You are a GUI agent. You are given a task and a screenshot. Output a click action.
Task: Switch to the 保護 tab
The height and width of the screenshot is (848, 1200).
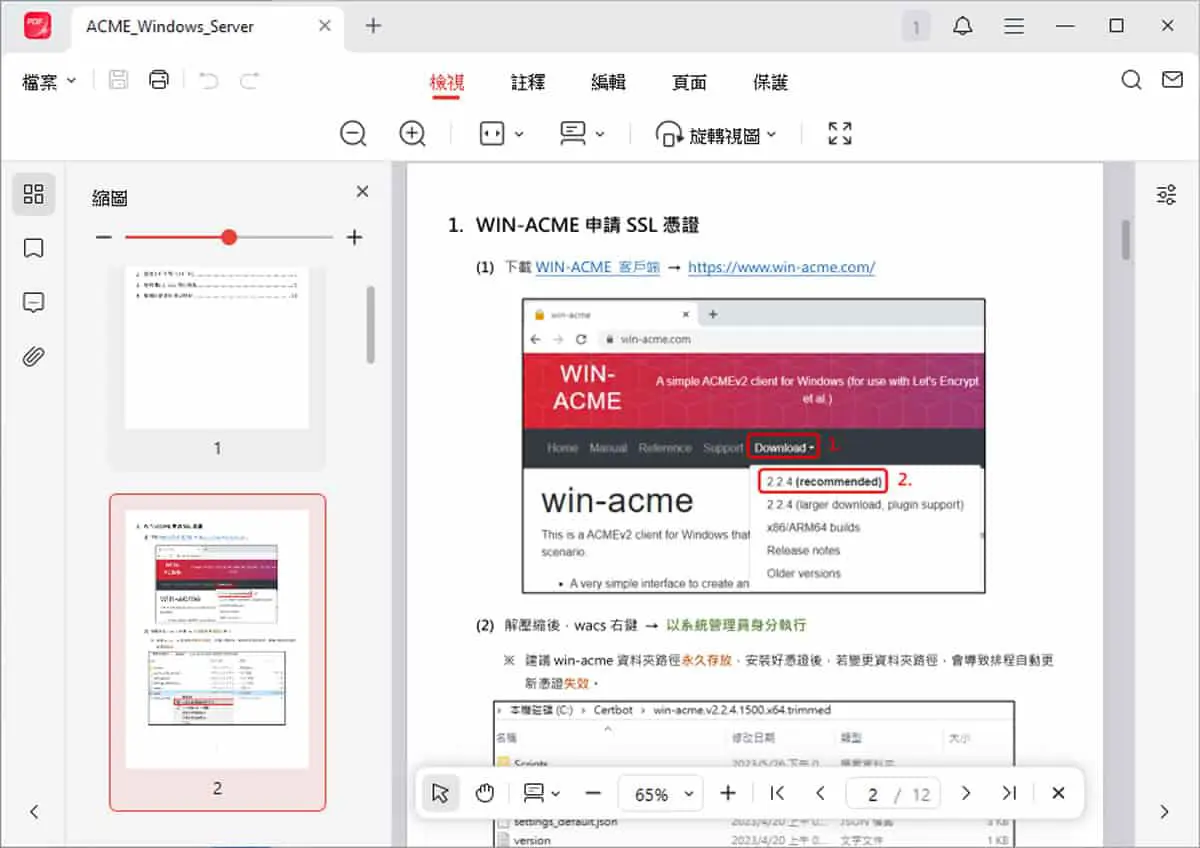click(x=770, y=83)
